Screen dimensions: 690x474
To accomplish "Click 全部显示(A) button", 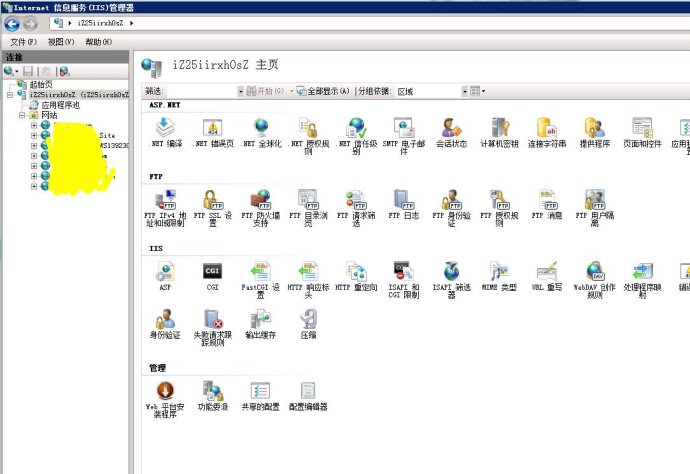I will tap(323, 91).
